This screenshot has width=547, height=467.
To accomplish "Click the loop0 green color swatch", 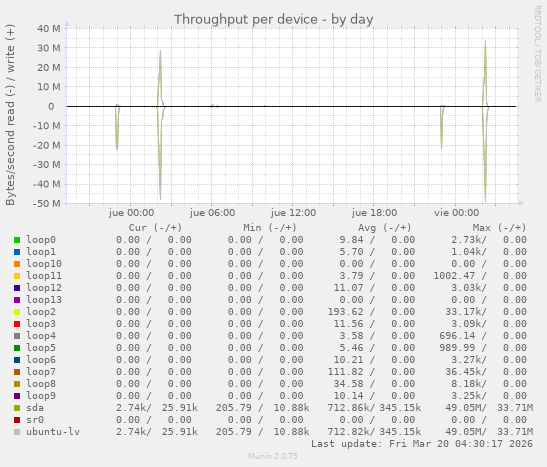I will pos(17,240).
